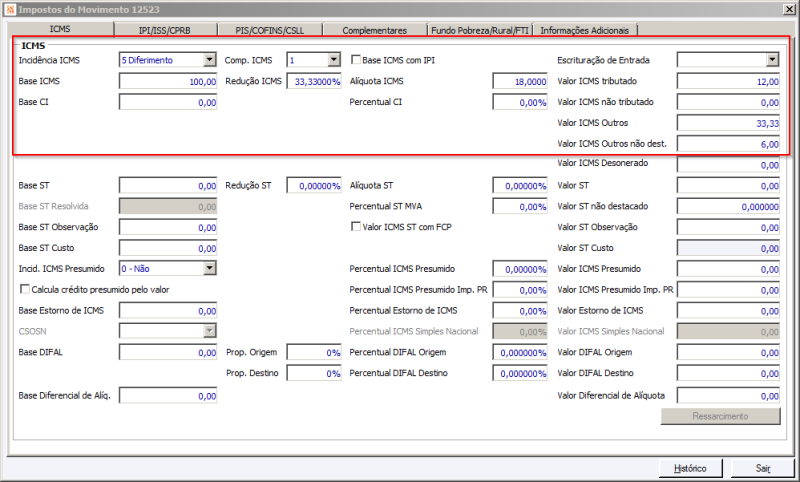The width and height of the screenshot is (800, 482).
Task: Open the IPI/ISS/CPRB tab
Action: pyautogui.click(x=165, y=30)
